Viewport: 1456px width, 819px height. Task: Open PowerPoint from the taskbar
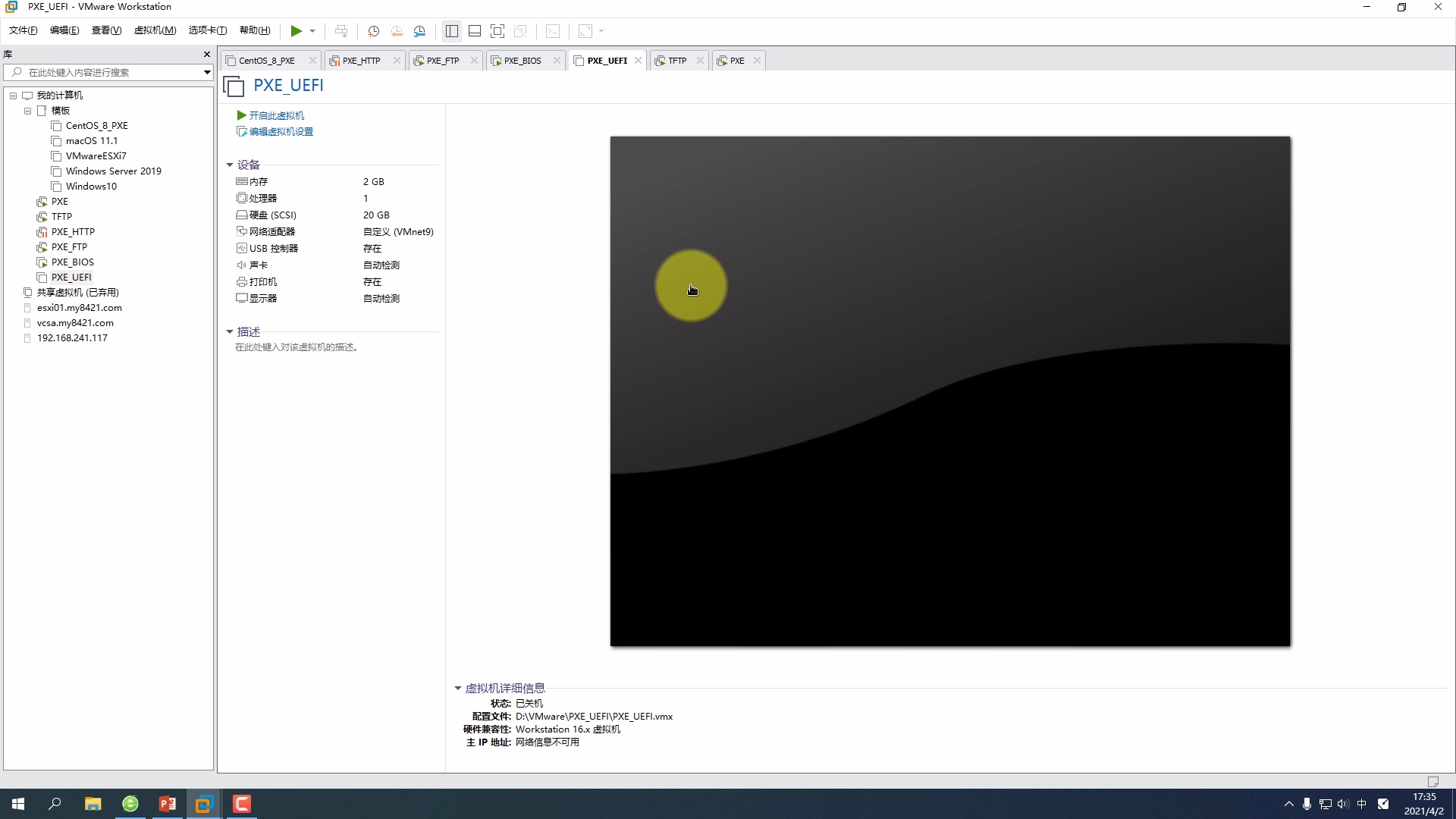tap(168, 804)
